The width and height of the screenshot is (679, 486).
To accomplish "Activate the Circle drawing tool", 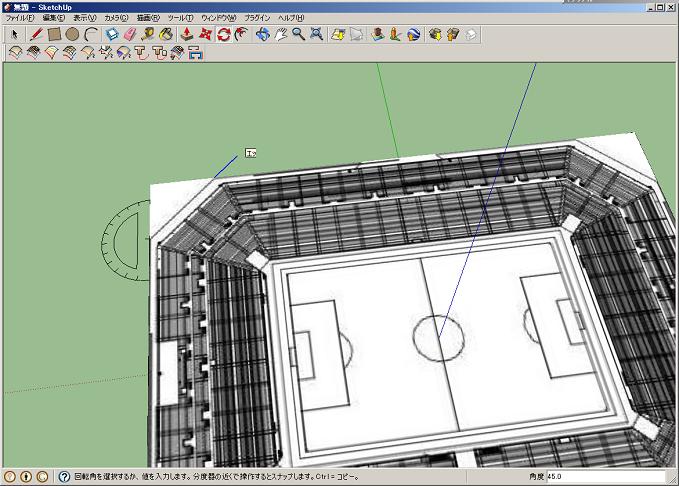I will [72, 34].
